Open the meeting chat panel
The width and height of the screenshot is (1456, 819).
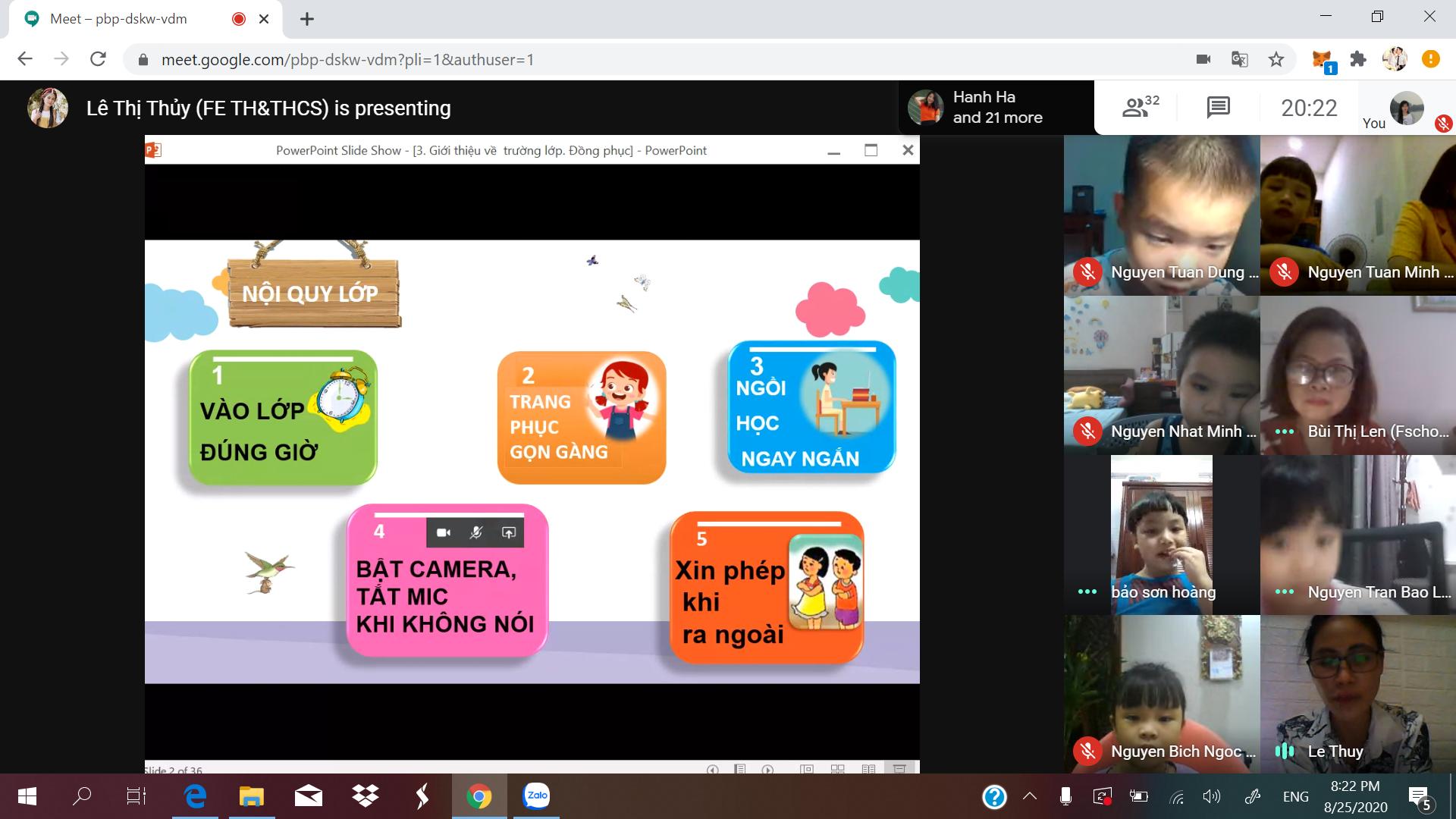tap(1218, 108)
